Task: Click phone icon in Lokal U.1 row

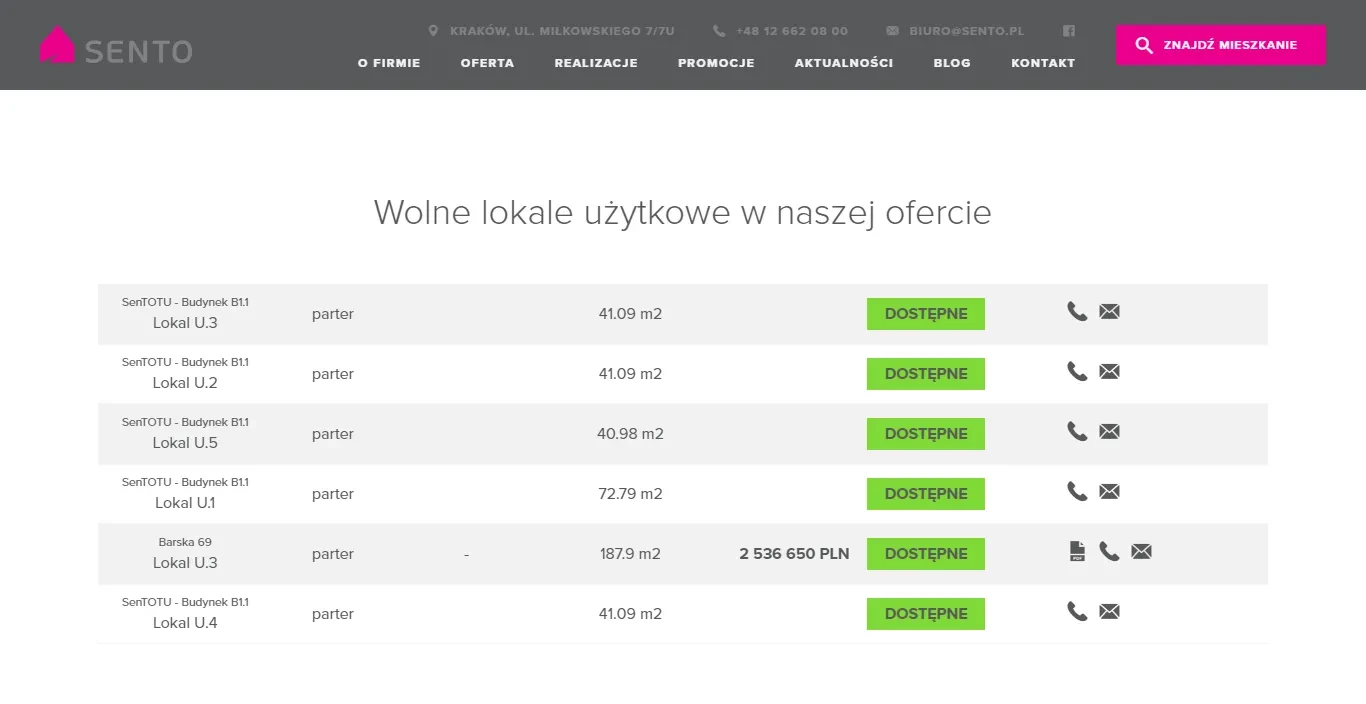Action: point(1077,491)
